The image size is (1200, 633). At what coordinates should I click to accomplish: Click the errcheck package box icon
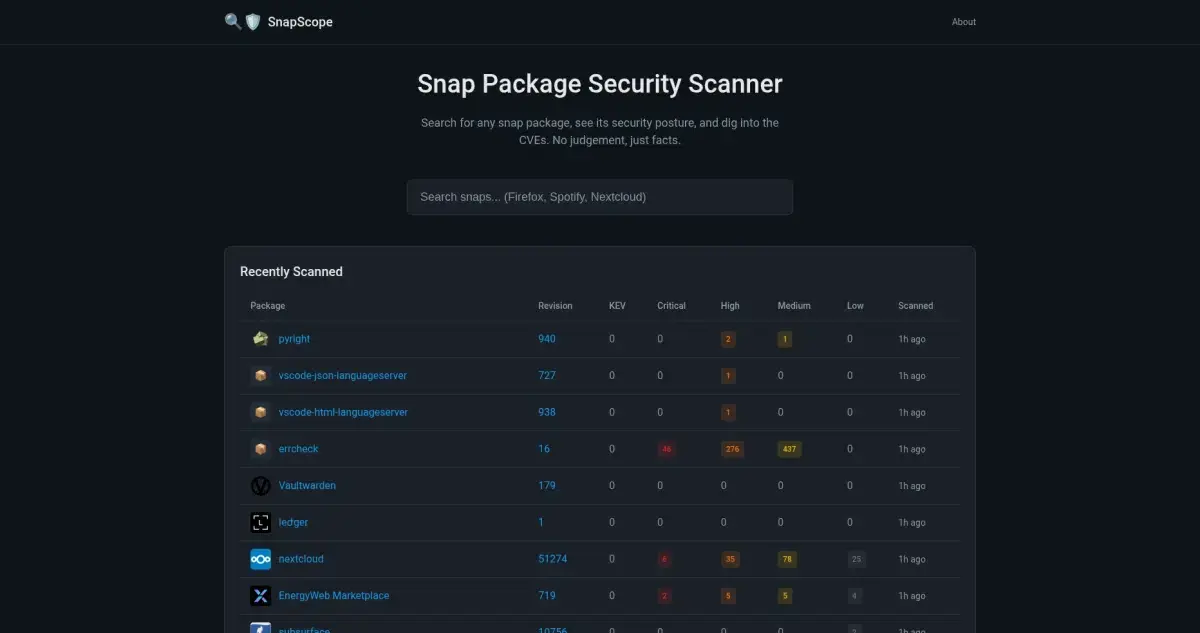tap(261, 448)
